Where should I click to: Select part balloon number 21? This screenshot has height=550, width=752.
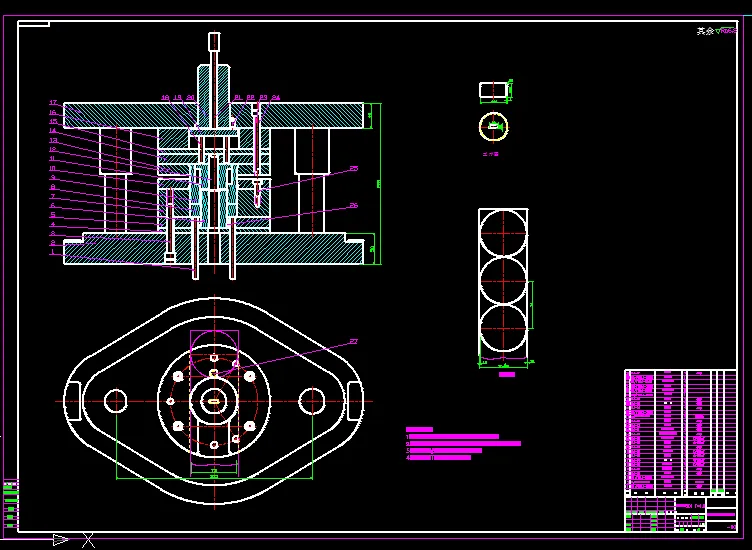(x=238, y=97)
